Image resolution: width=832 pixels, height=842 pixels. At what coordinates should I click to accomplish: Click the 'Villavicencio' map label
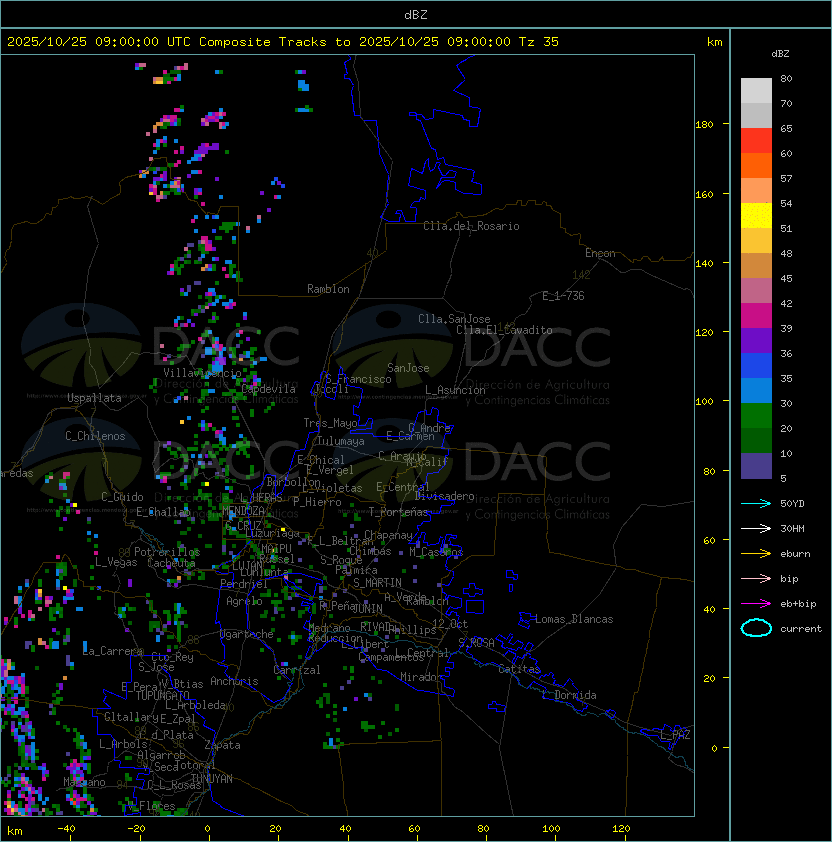point(202,373)
